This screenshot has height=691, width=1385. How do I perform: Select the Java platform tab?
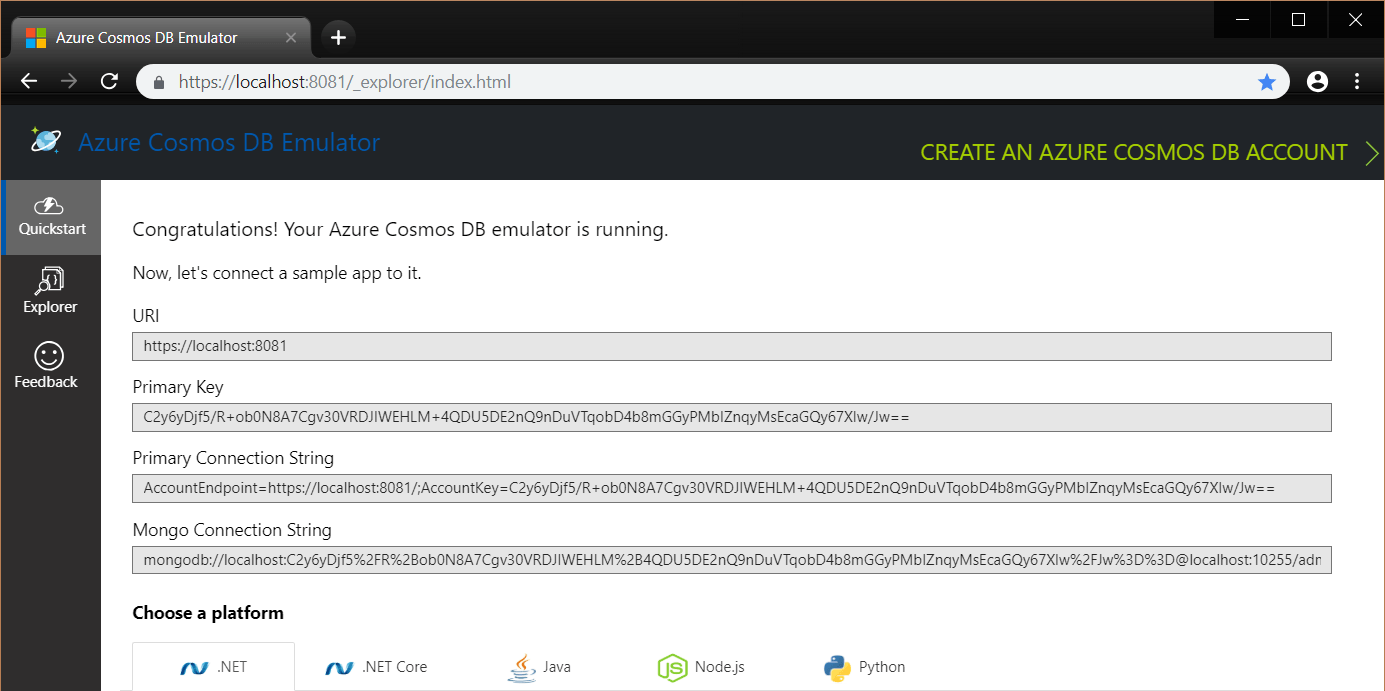(x=539, y=667)
